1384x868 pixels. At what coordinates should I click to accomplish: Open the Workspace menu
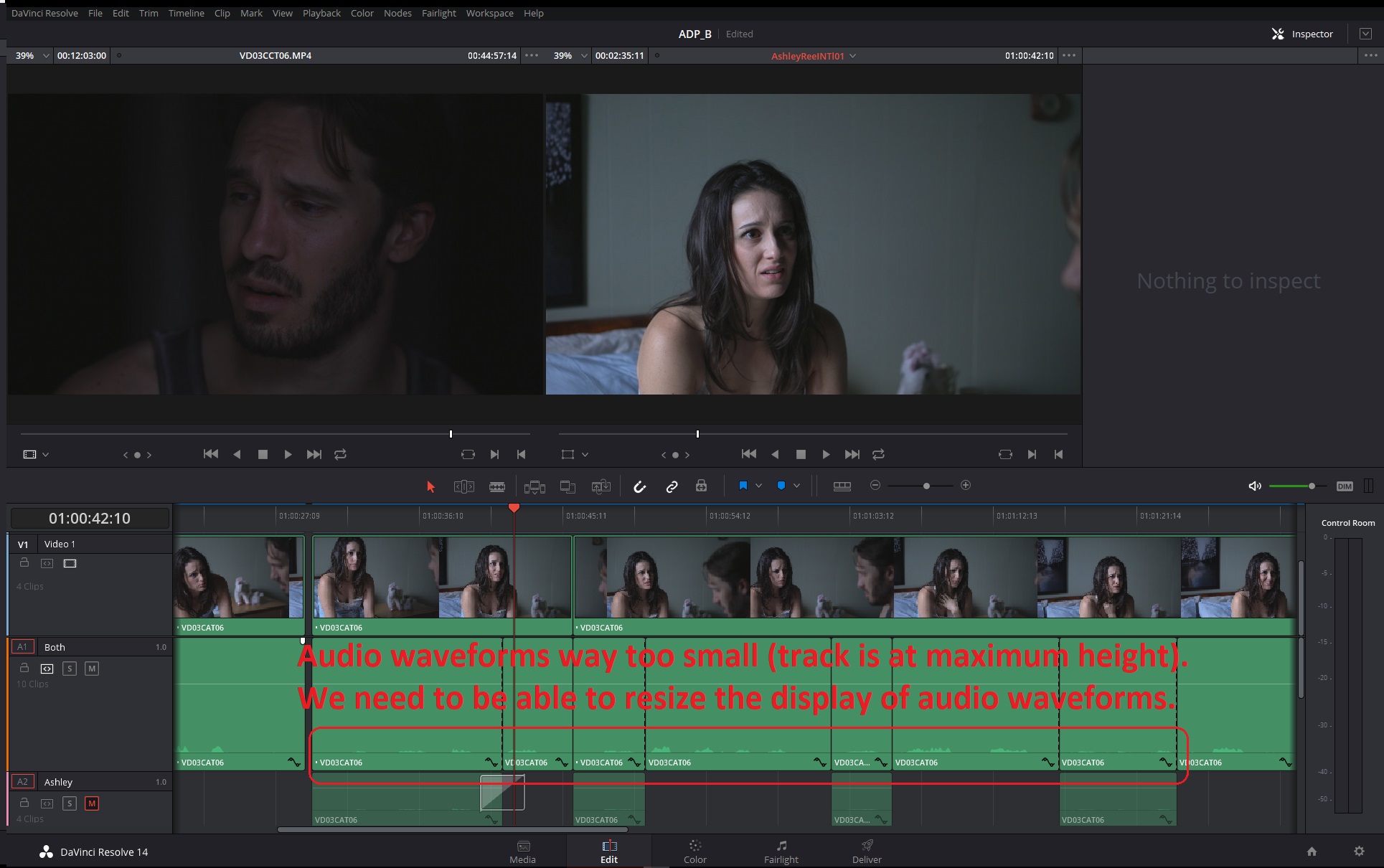click(489, 13)
